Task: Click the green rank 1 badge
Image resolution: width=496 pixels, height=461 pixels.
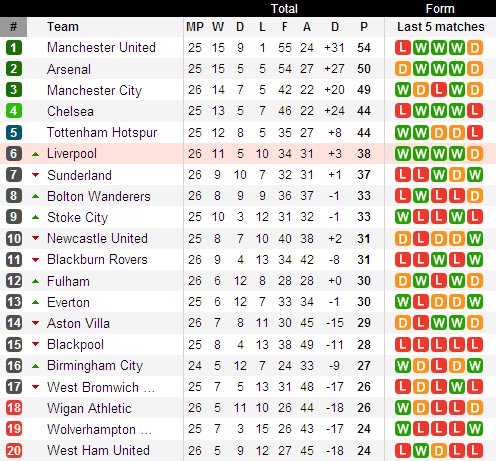Action: [14, 48]
